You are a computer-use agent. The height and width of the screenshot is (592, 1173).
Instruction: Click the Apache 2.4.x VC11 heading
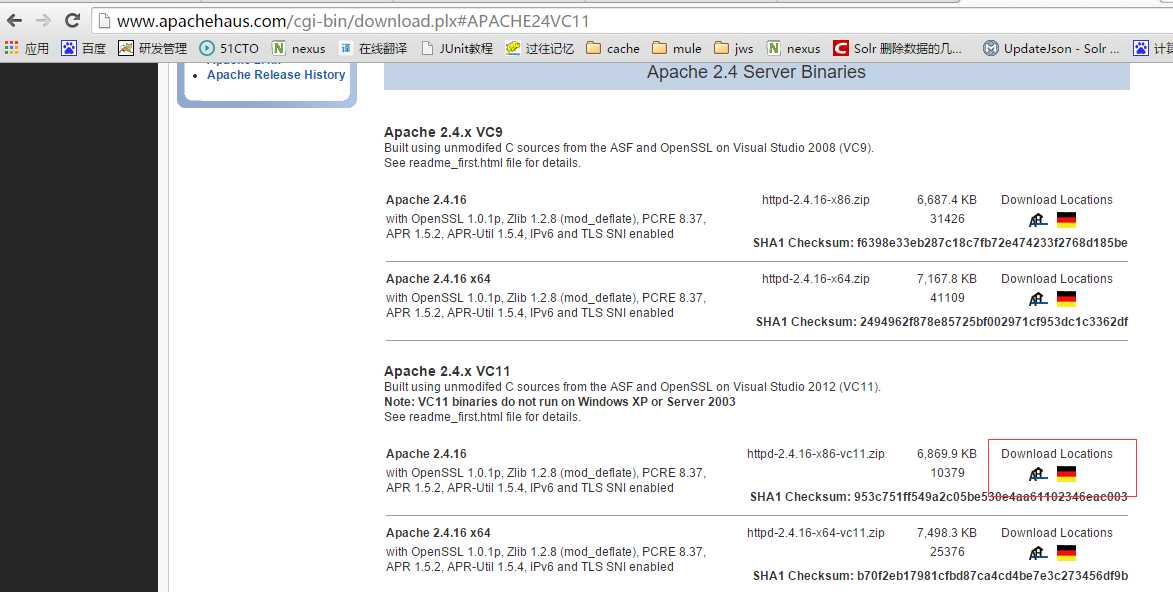[447, 371]
